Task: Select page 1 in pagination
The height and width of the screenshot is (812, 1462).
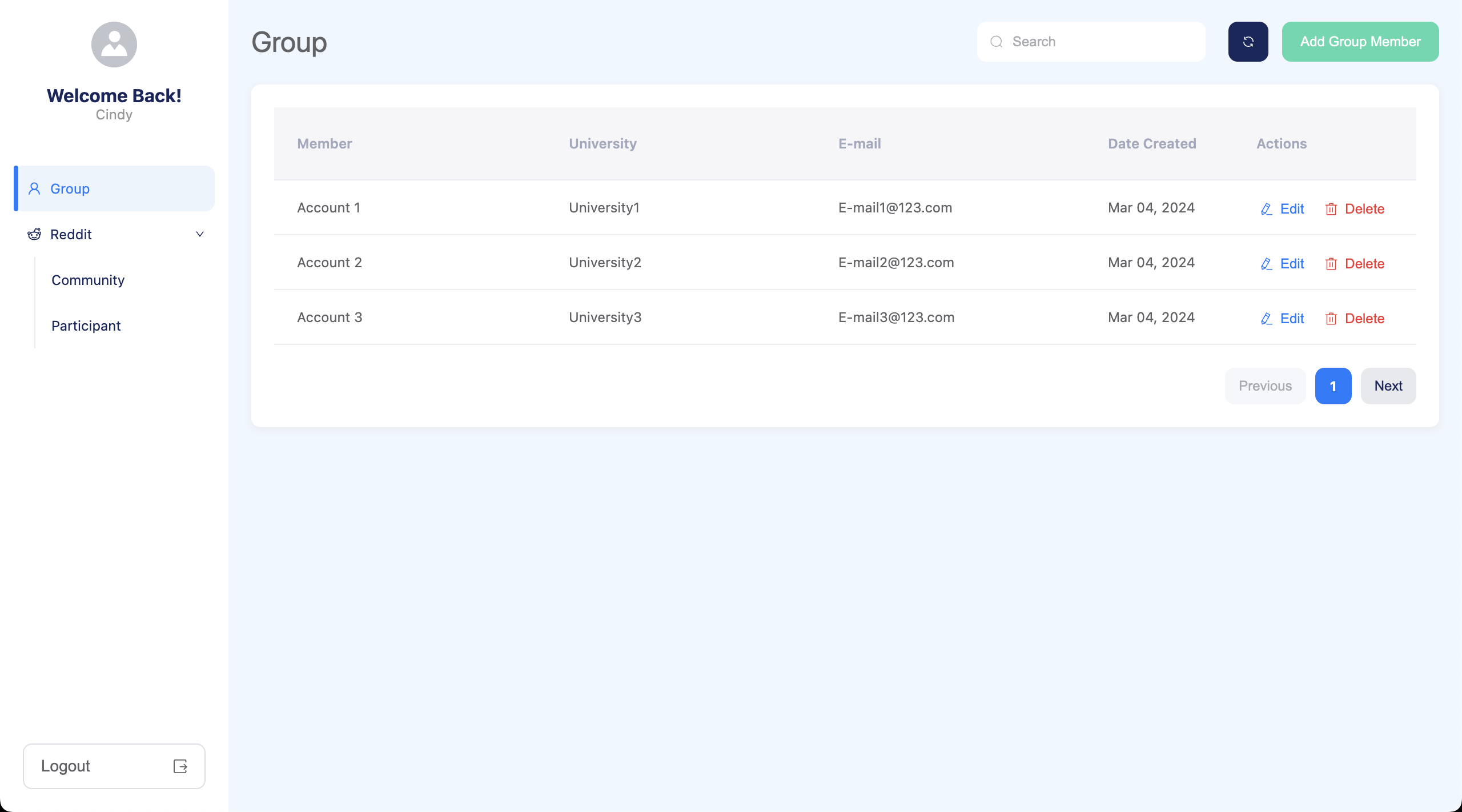Action: point(1333,386)
